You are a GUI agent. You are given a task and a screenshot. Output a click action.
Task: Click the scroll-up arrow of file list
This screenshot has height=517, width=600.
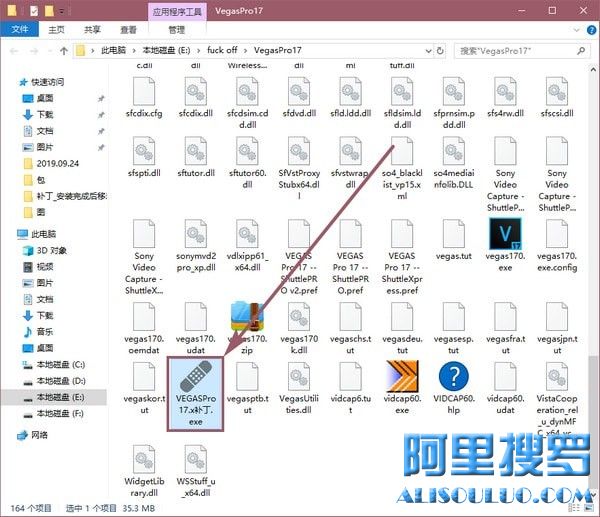593,70
